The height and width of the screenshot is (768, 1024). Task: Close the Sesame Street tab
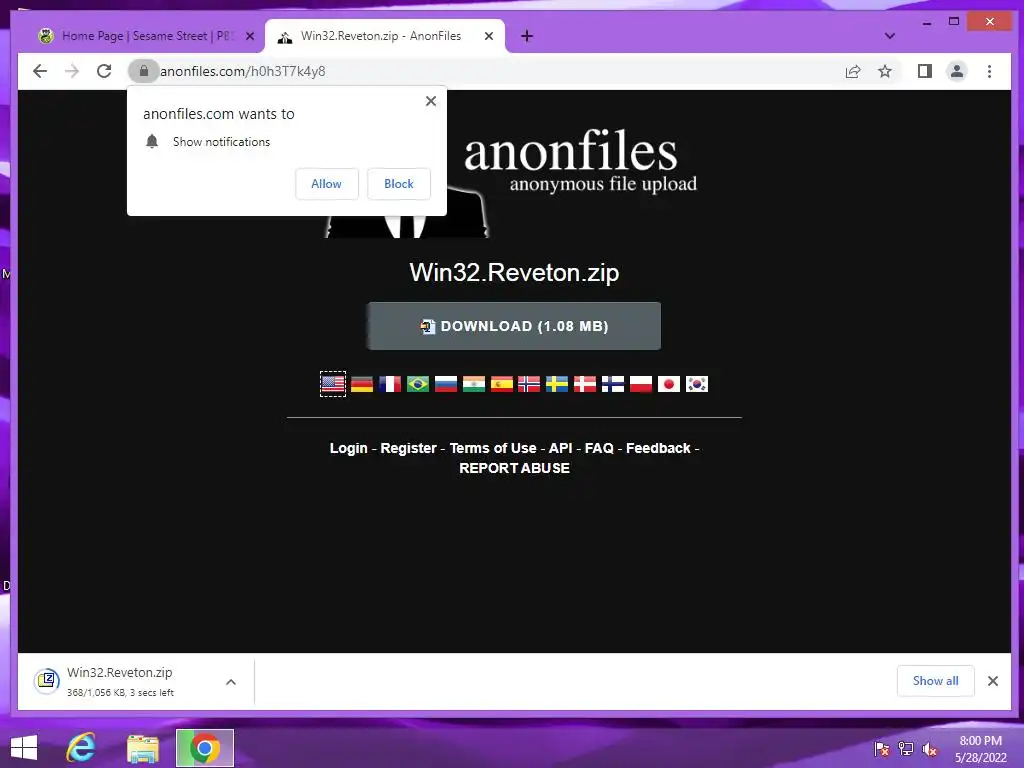click(249, 37)
